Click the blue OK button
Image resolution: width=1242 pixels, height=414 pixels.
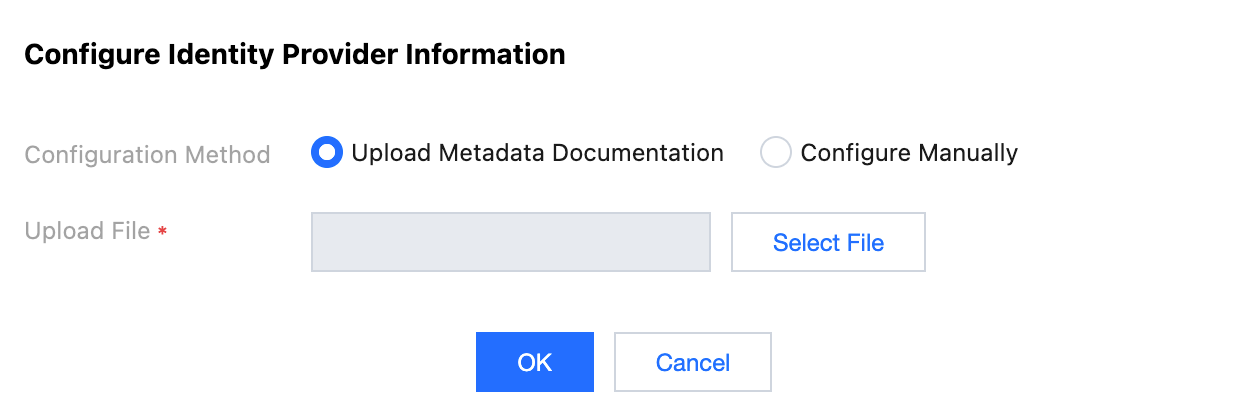(x=534, y=362)
